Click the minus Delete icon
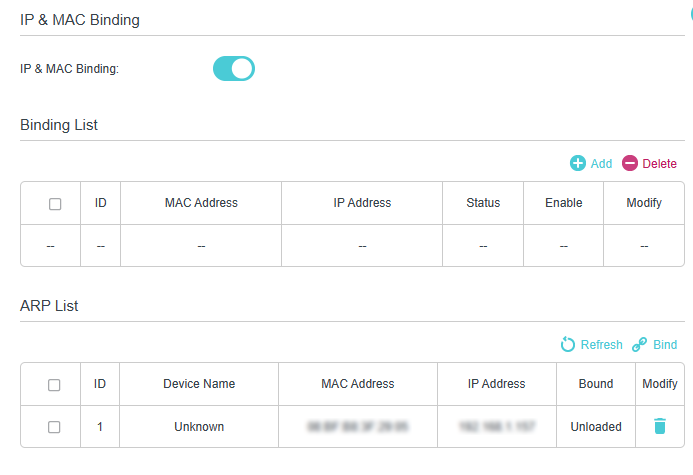693x475 pixels. tap(630, 163)
